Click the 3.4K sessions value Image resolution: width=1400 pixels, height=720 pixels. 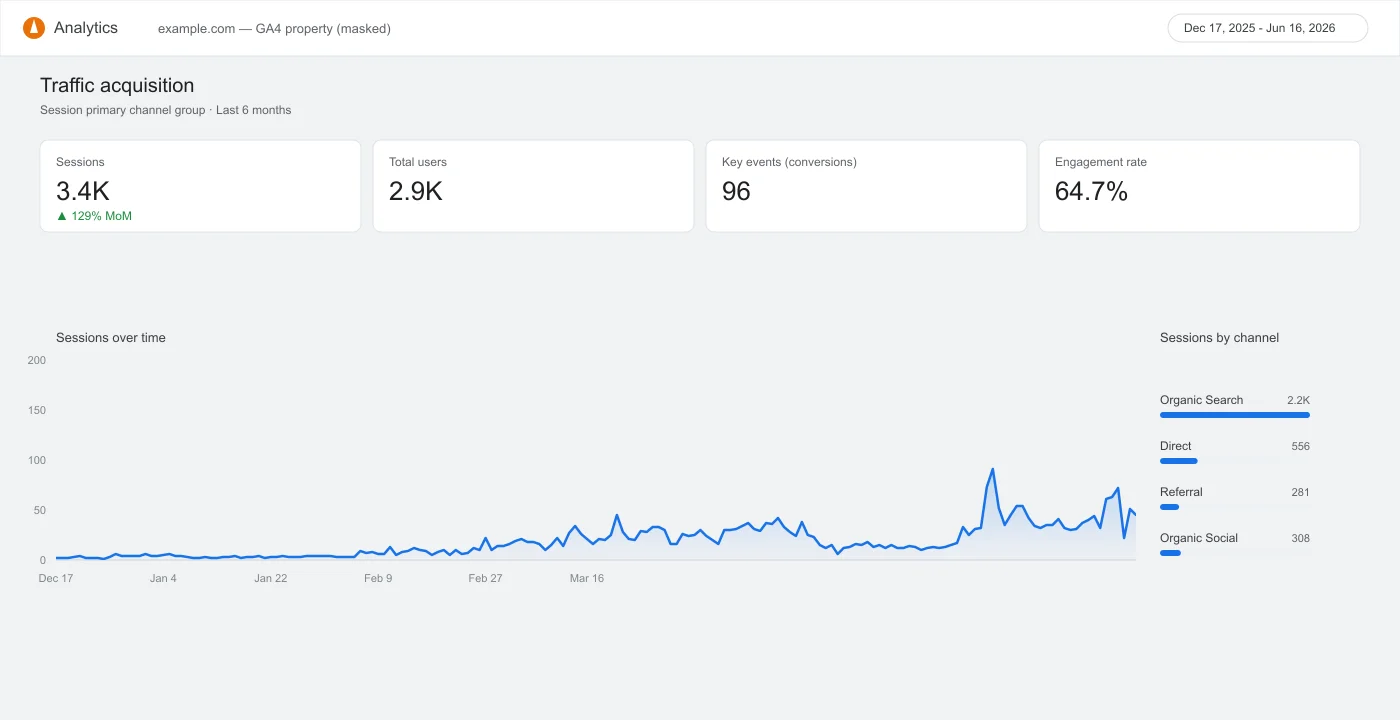[83, 191]
